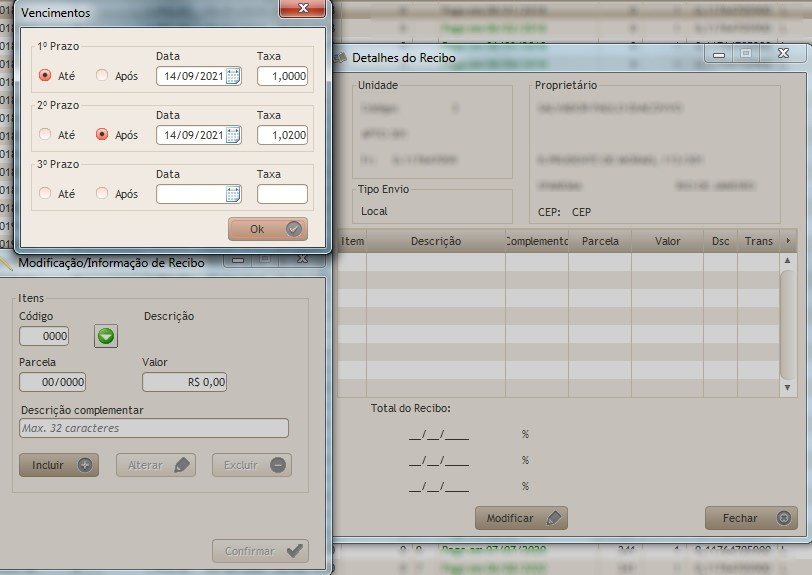Select Até option for 3º Prazo
812x575 pixels.
tap(45, 194)
